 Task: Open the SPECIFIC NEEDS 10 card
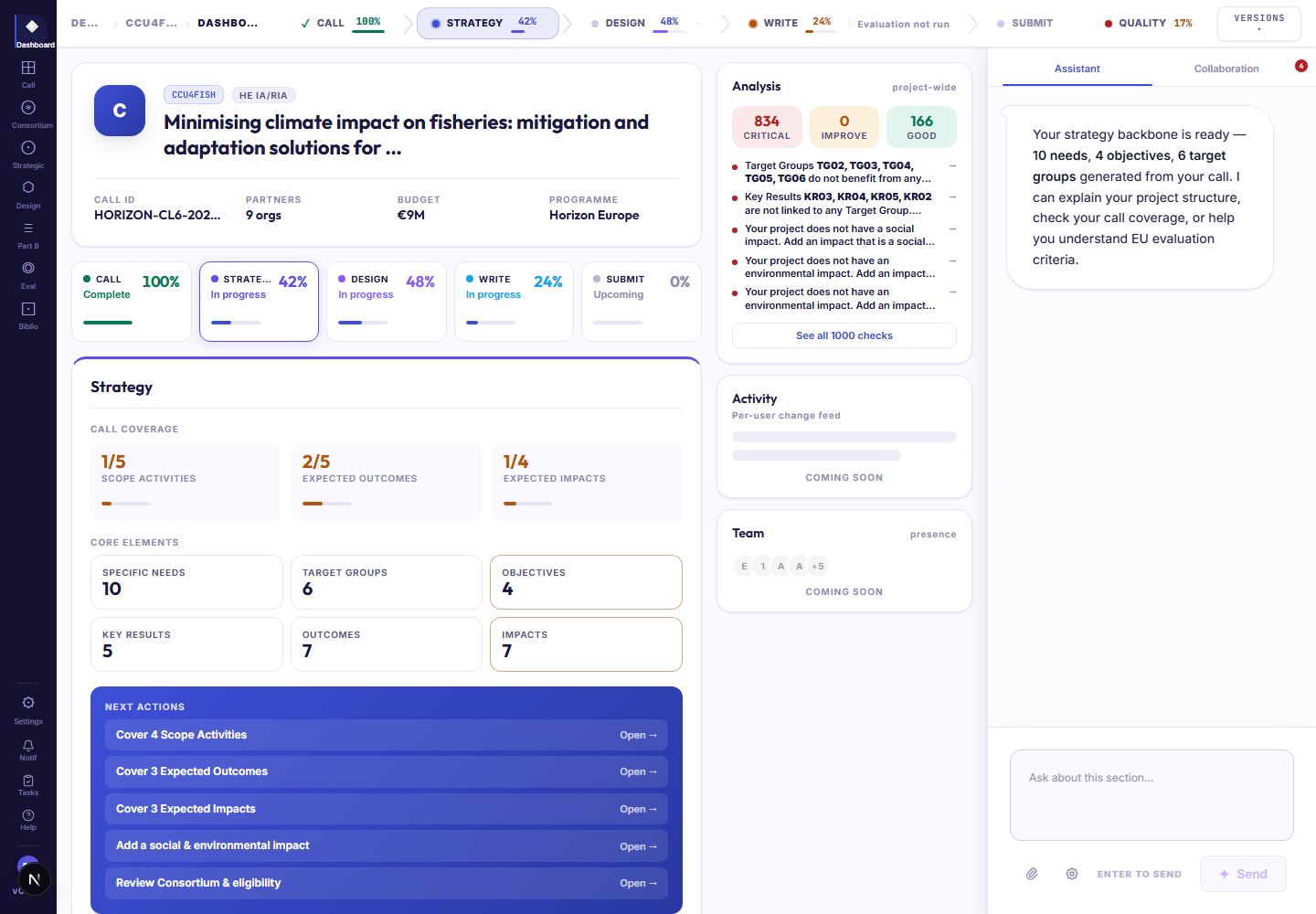[x=186, y=582]
